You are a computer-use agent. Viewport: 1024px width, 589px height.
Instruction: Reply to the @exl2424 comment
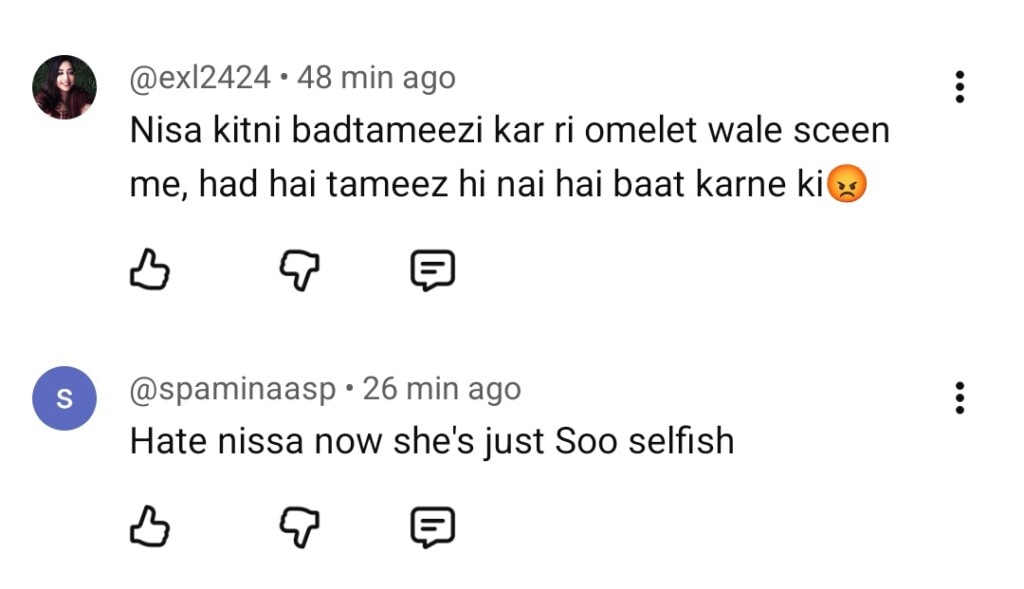pyautogui.click(x=433, y=269)
